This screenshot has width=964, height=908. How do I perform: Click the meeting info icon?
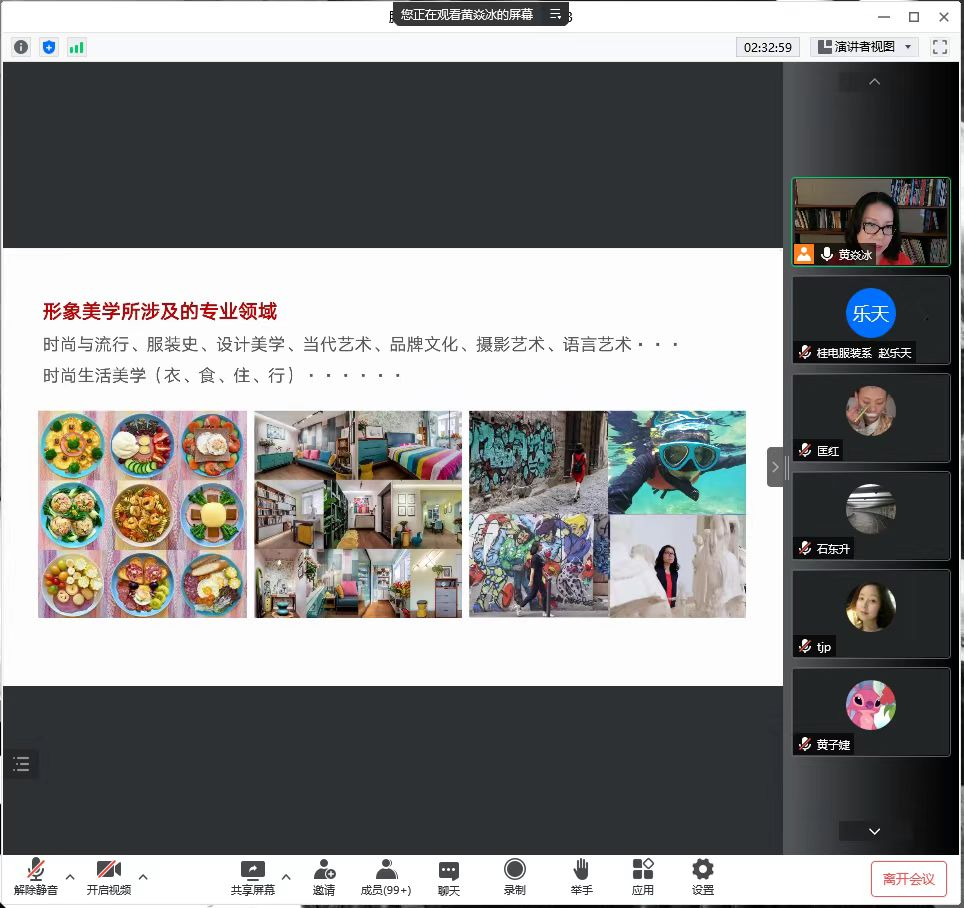21,47
